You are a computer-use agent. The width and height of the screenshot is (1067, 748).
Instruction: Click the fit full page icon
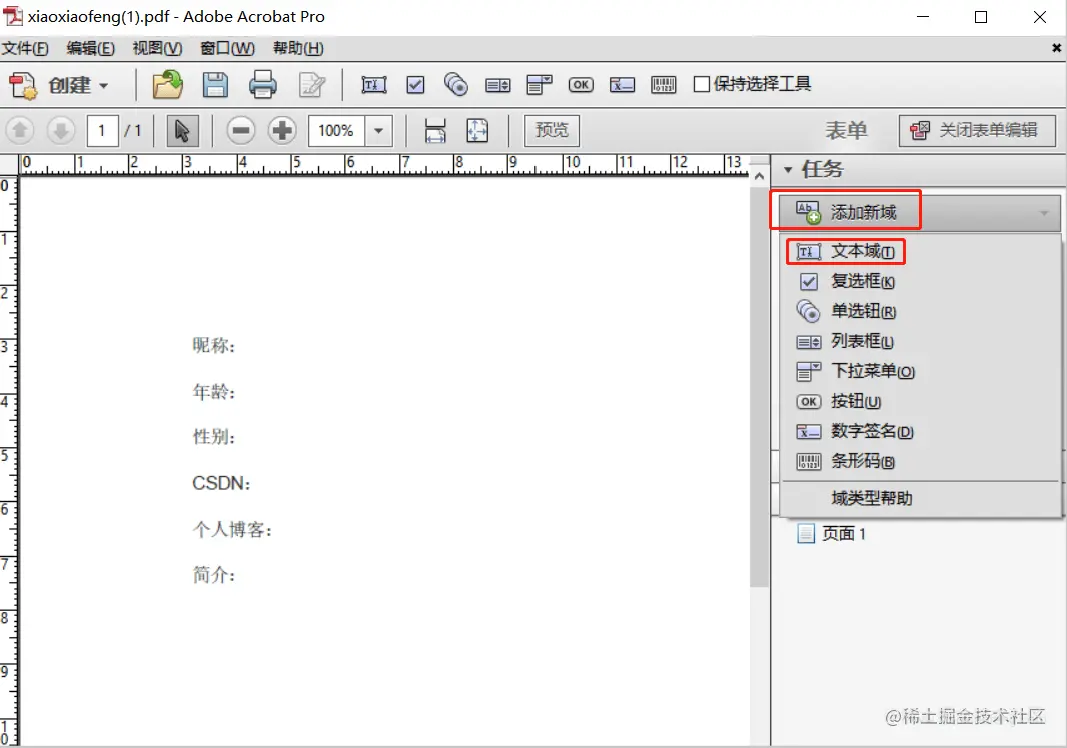[x=477, y=130]
